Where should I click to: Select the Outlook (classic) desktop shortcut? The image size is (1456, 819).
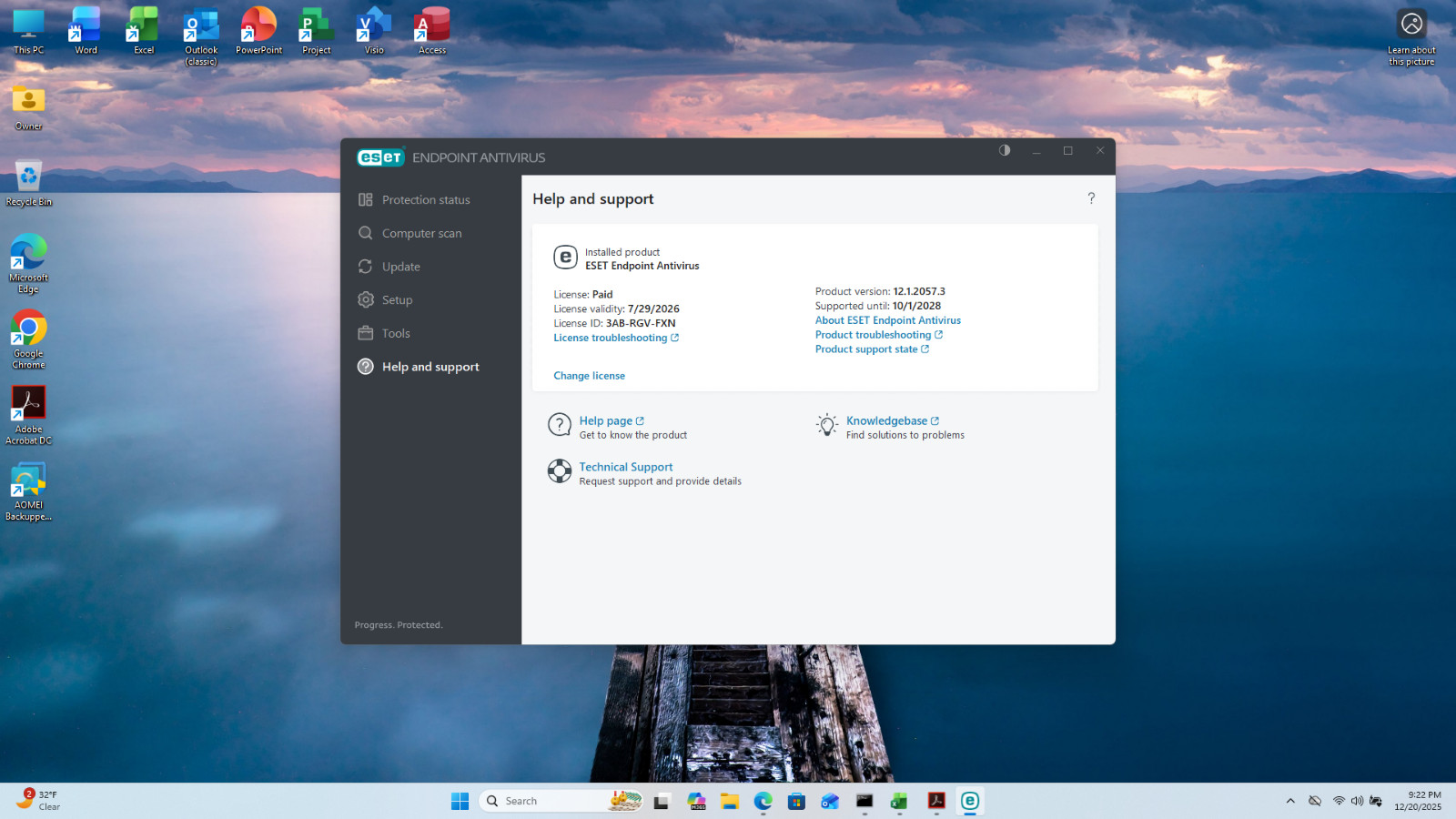click(201, 37)
